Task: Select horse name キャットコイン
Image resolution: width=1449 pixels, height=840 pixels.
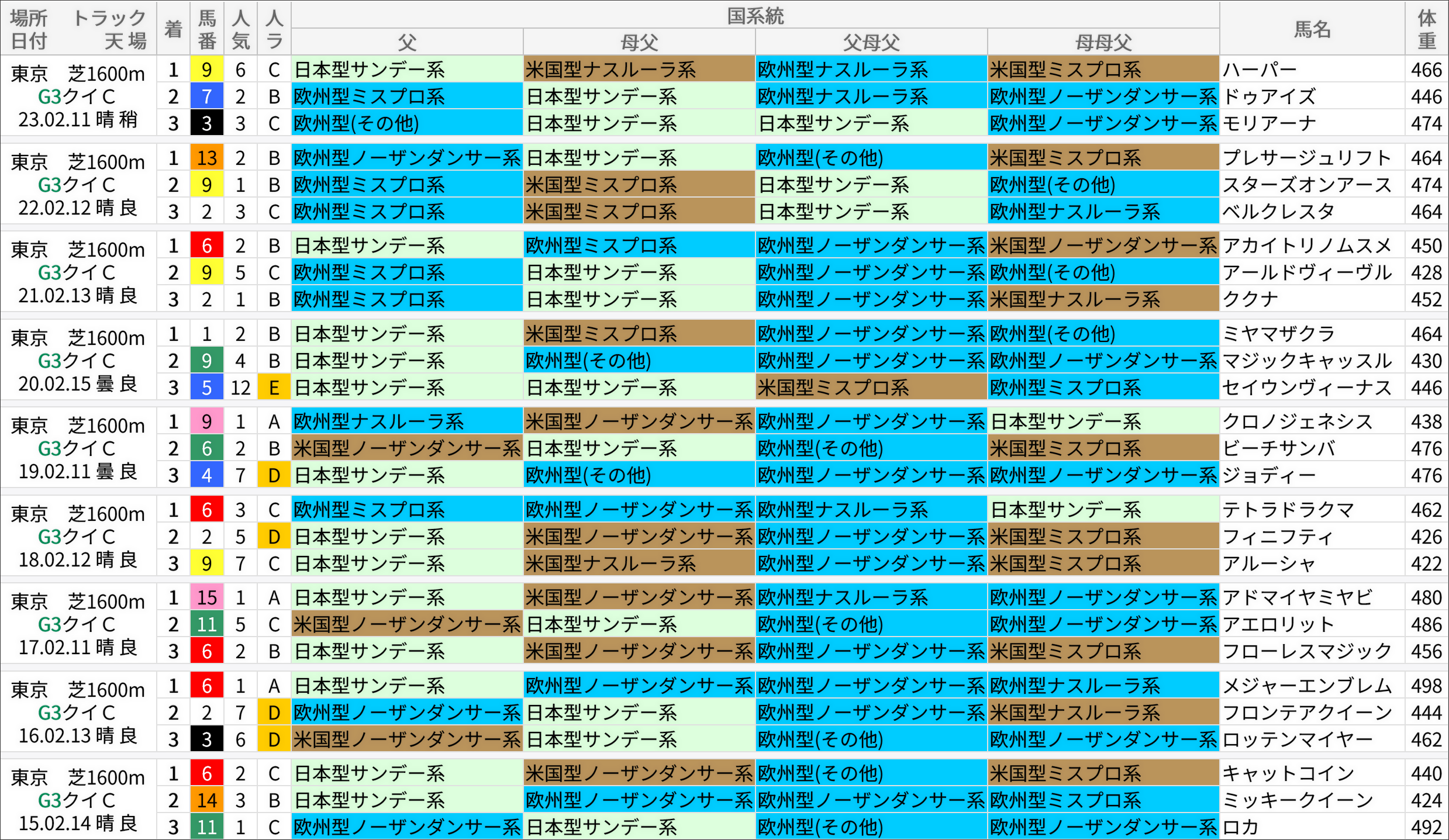Action: point(1288,773)
